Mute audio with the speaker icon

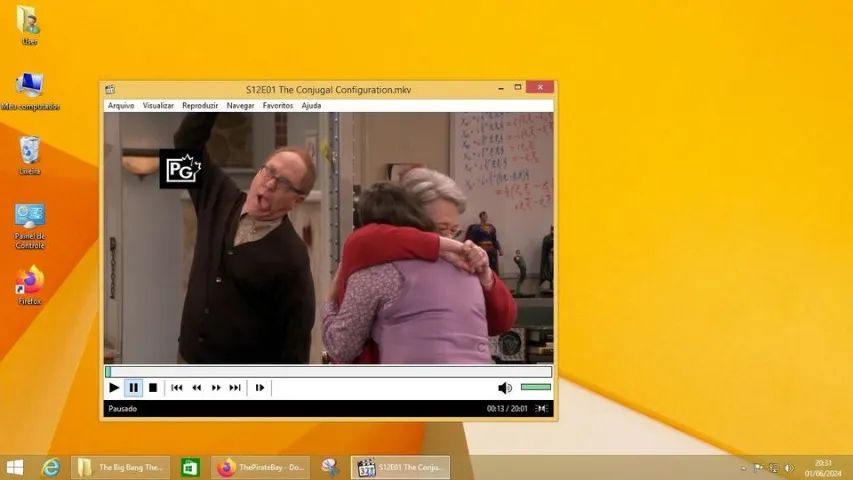click(x=504, y=387)
